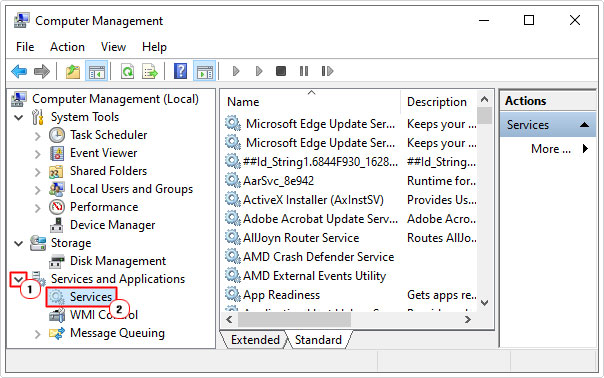Select the Services gear icon in the tree
This screenshot has height=378, width=604.
pos(58,297)
